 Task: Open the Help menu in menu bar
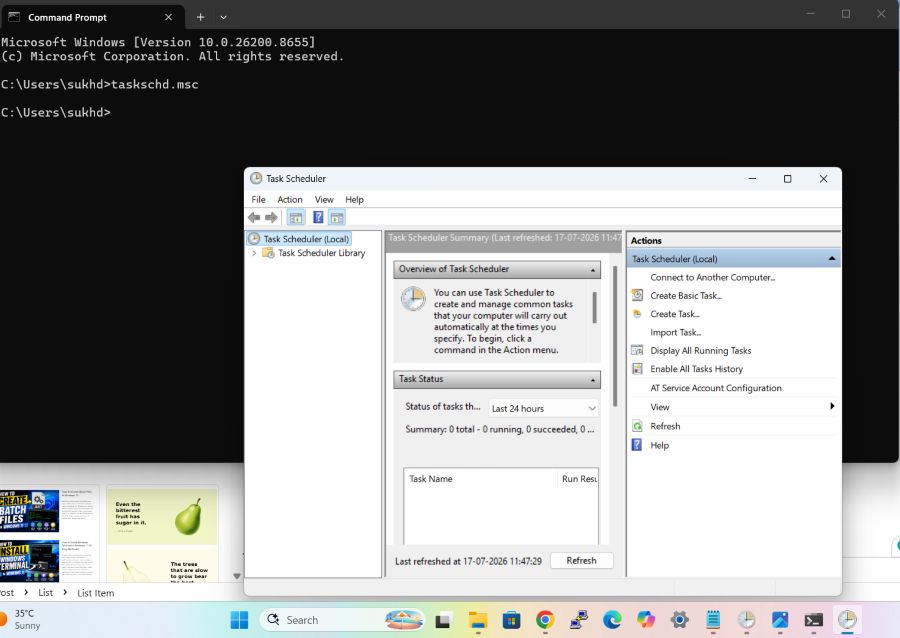[x=354, y=200]
